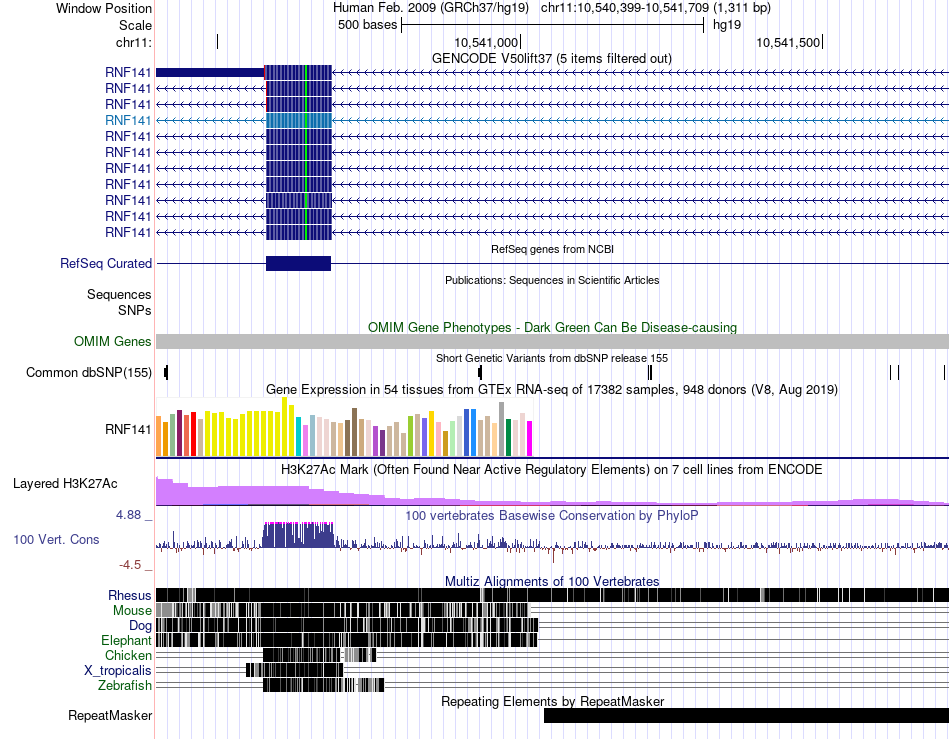Open Repeating Elements by RepeatMasker title
The image size is (950, 739).
(552, 701)
